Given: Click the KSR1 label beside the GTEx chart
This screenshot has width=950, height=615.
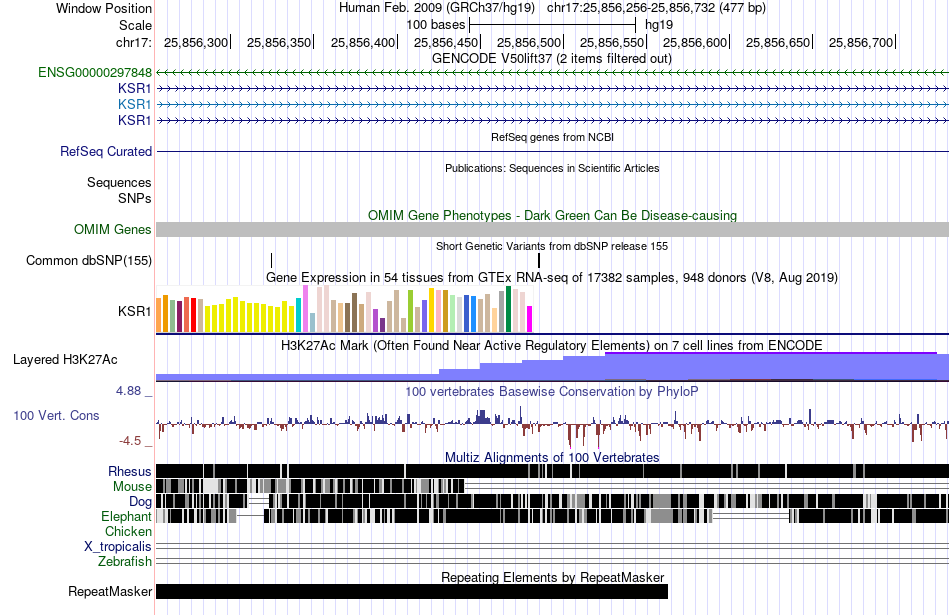Looking at the screenshot, I should [x=135, y=311].
